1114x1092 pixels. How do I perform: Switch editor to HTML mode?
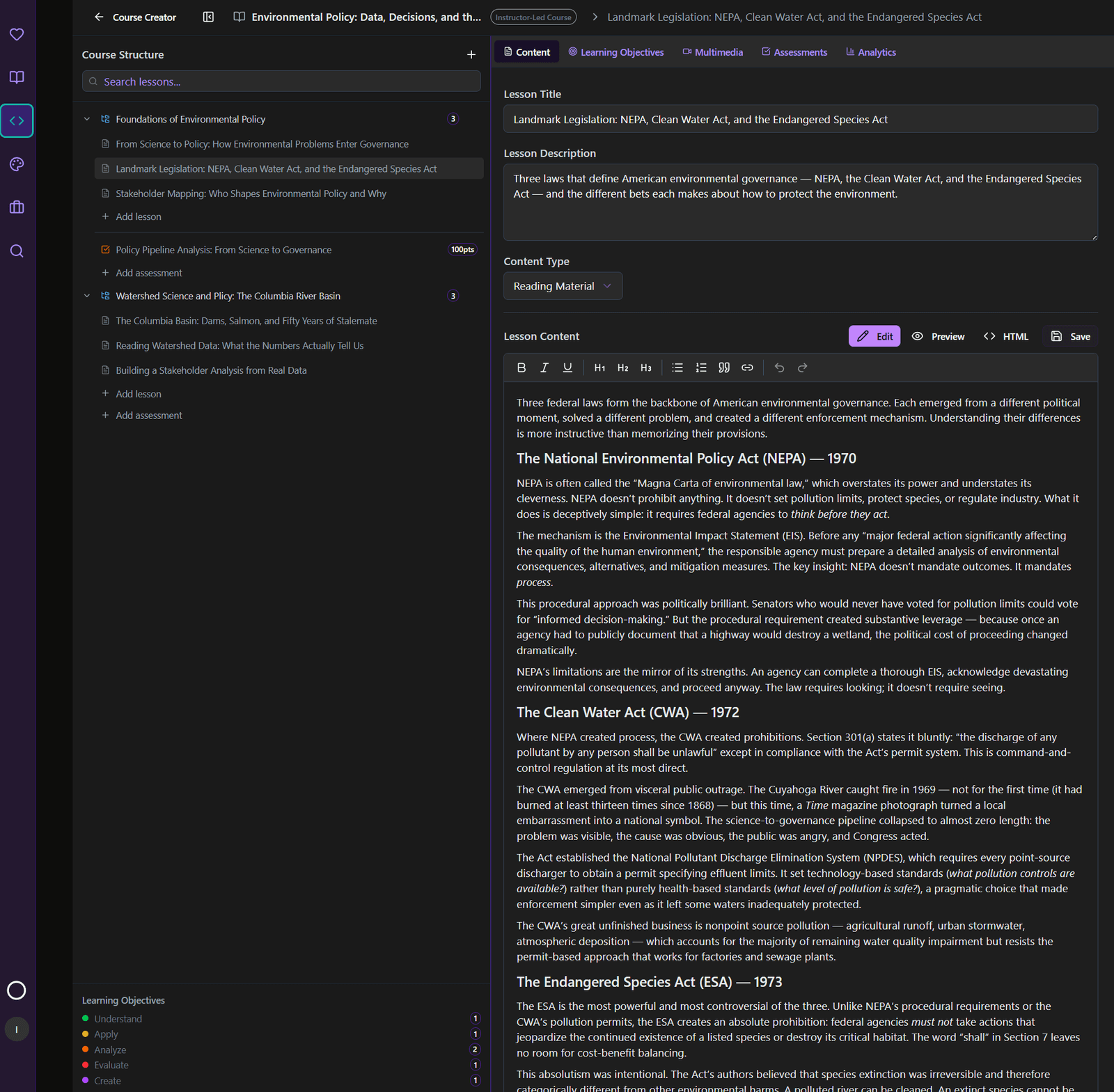1006,336
